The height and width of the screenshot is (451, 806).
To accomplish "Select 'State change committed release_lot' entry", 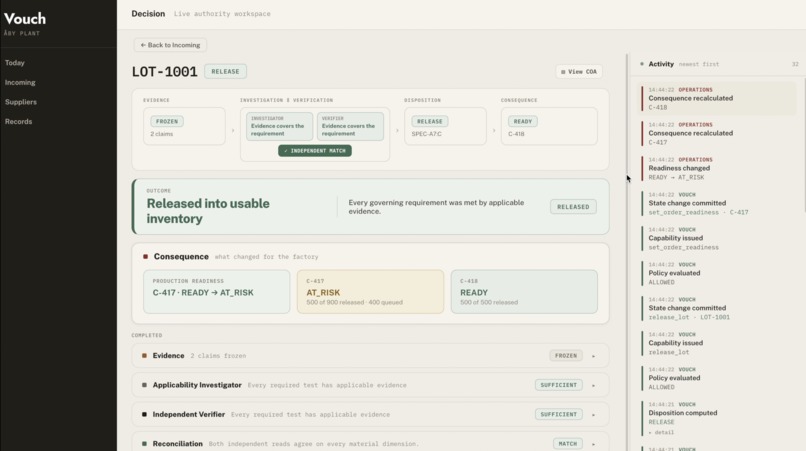I will 717,309.
